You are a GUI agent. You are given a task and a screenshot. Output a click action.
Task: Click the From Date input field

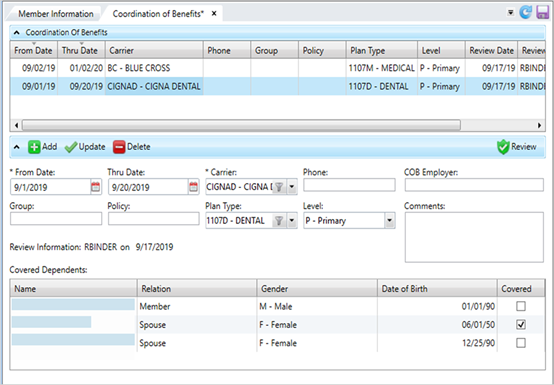pyautogui.click(x=50, y=187)
